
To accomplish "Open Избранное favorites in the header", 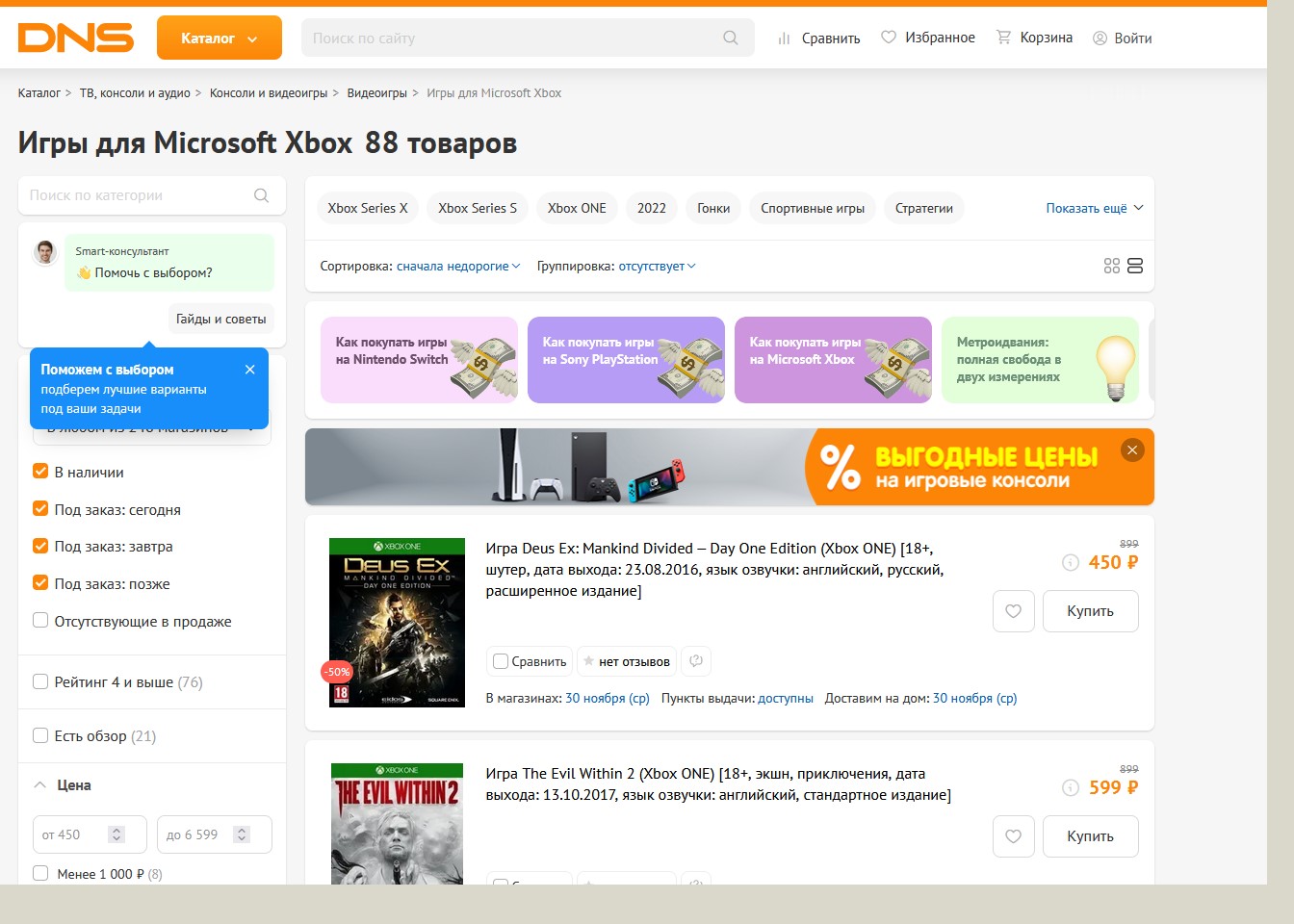I will point(928,38).
